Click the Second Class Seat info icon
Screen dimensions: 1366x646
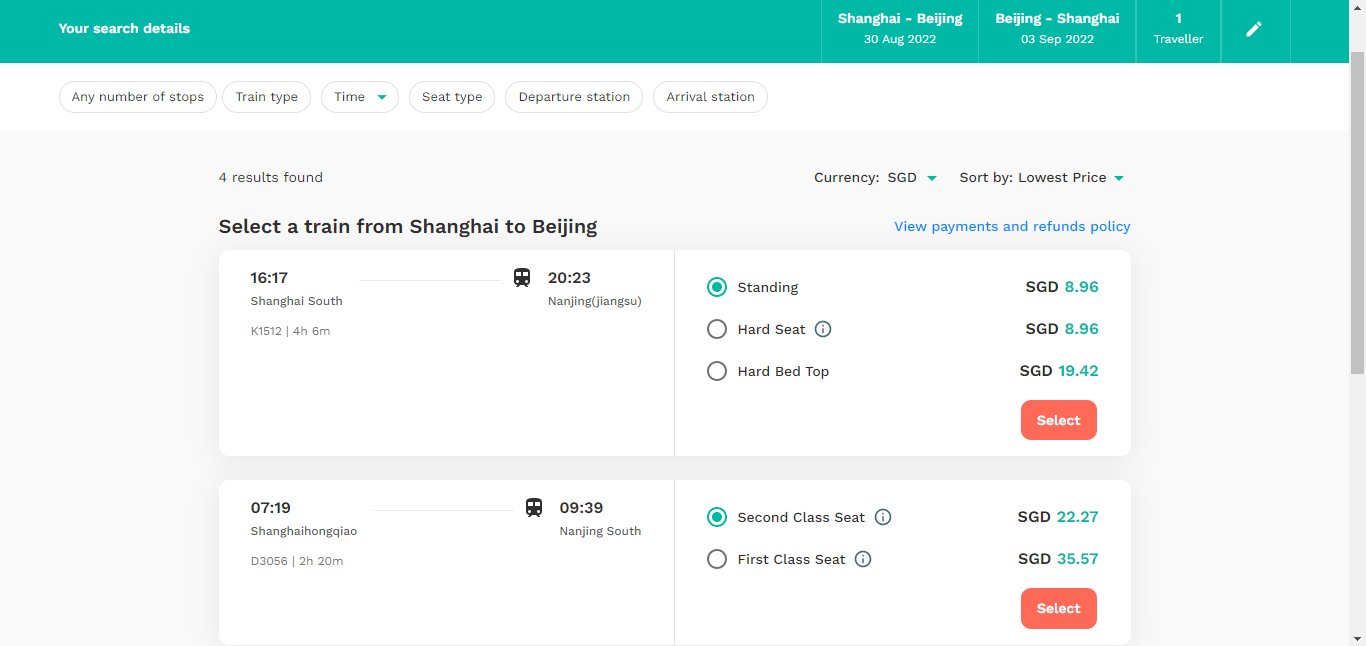(883, 517)
